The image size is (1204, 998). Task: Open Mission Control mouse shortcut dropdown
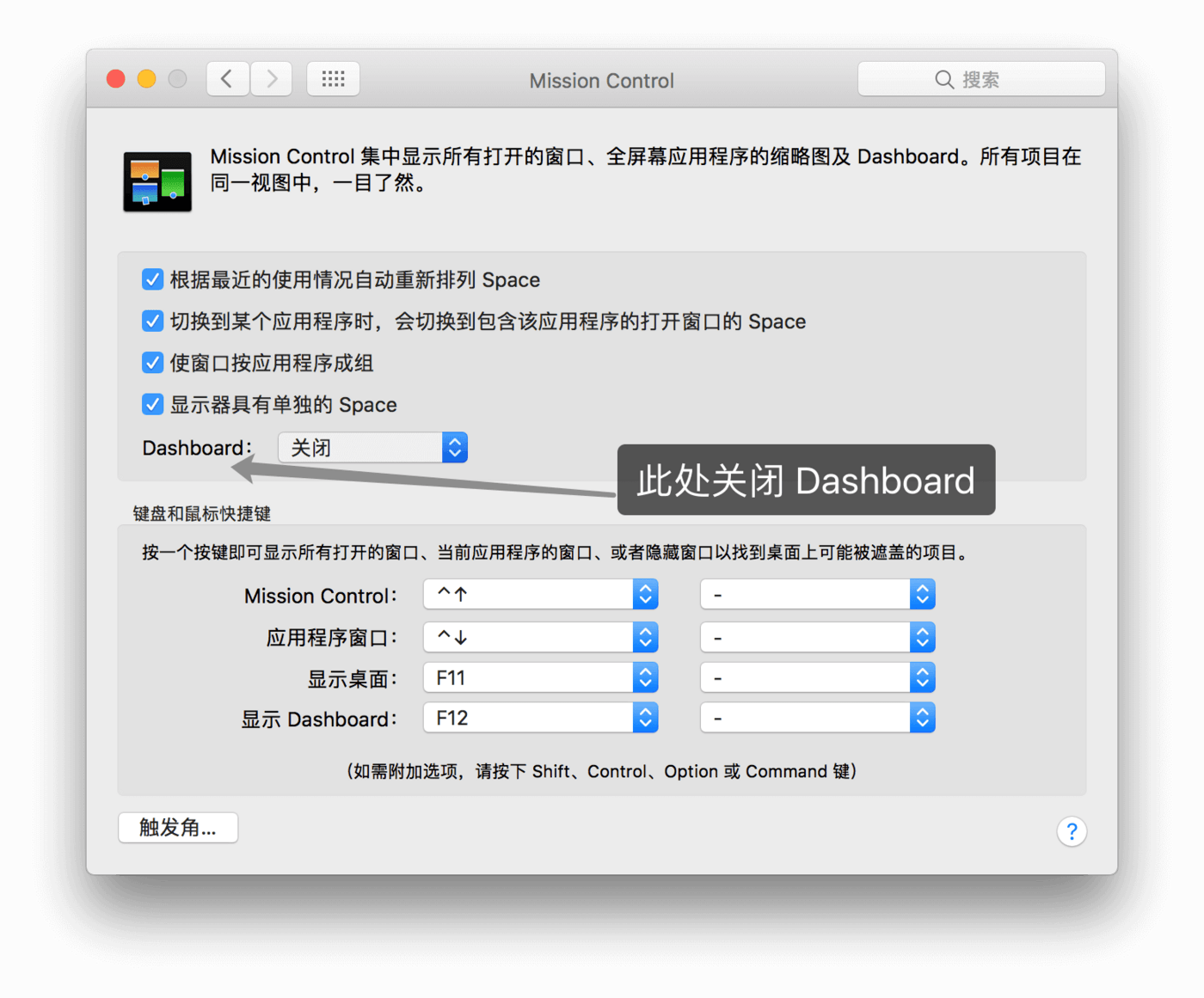point(818,594)
